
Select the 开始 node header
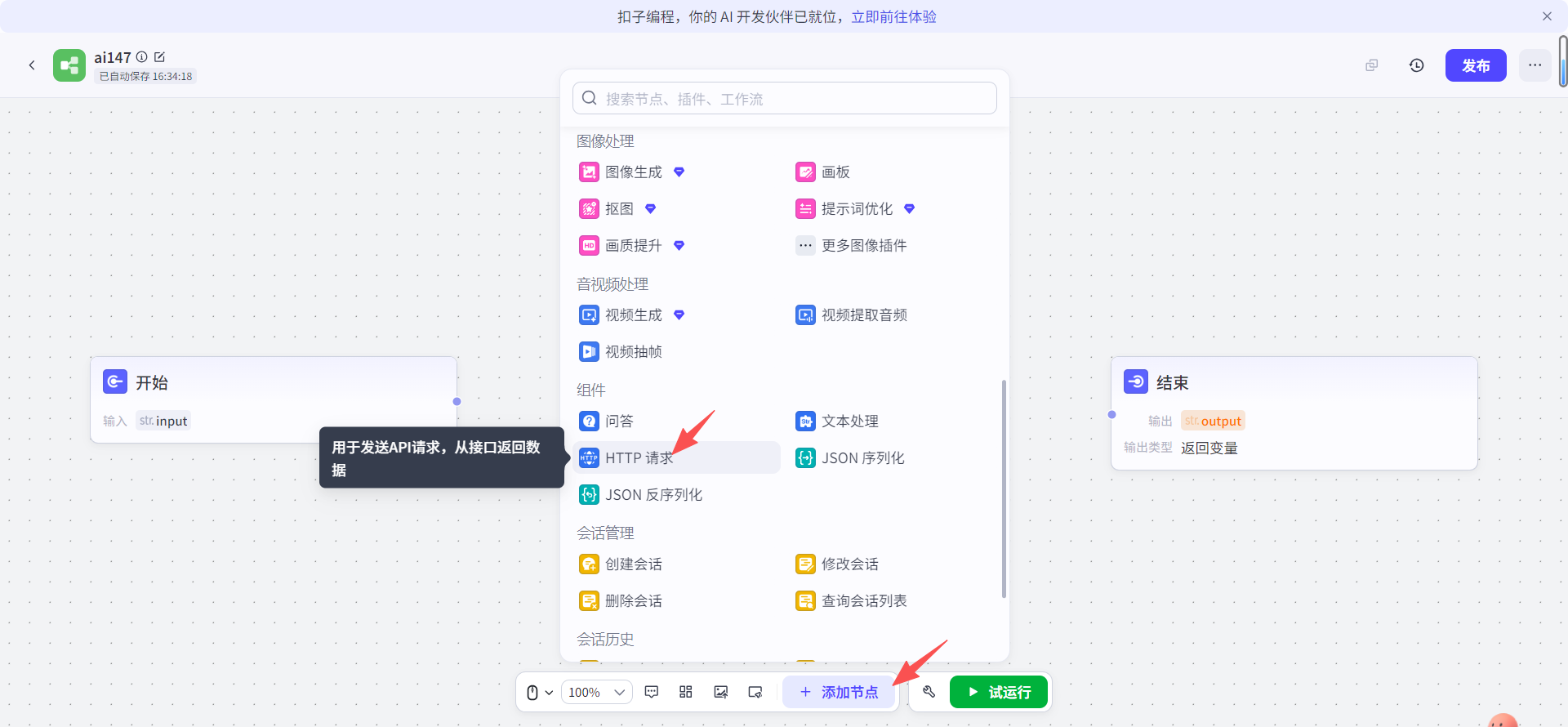point(274,382)
